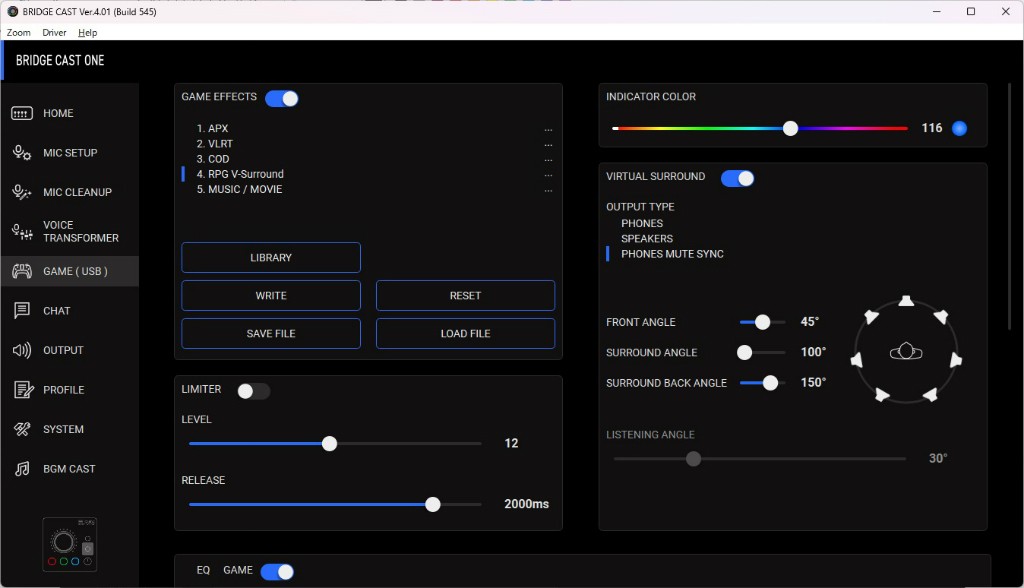Open the Output speaker icon

(22, 350)
